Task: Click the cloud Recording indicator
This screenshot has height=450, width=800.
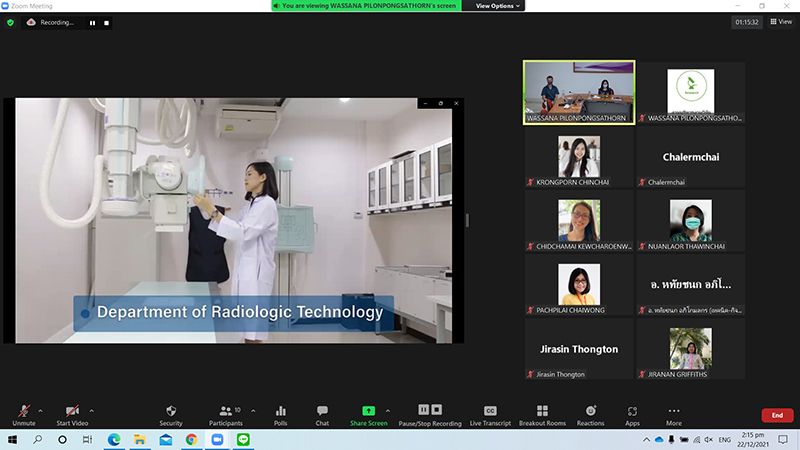Action: pyautogui.click(x=51, y=22)
